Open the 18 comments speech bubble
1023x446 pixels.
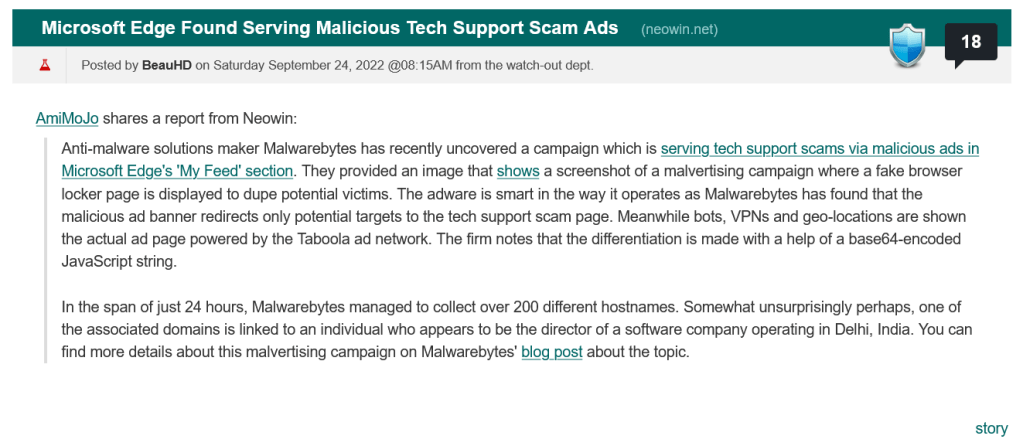click(x=970, y=43)
